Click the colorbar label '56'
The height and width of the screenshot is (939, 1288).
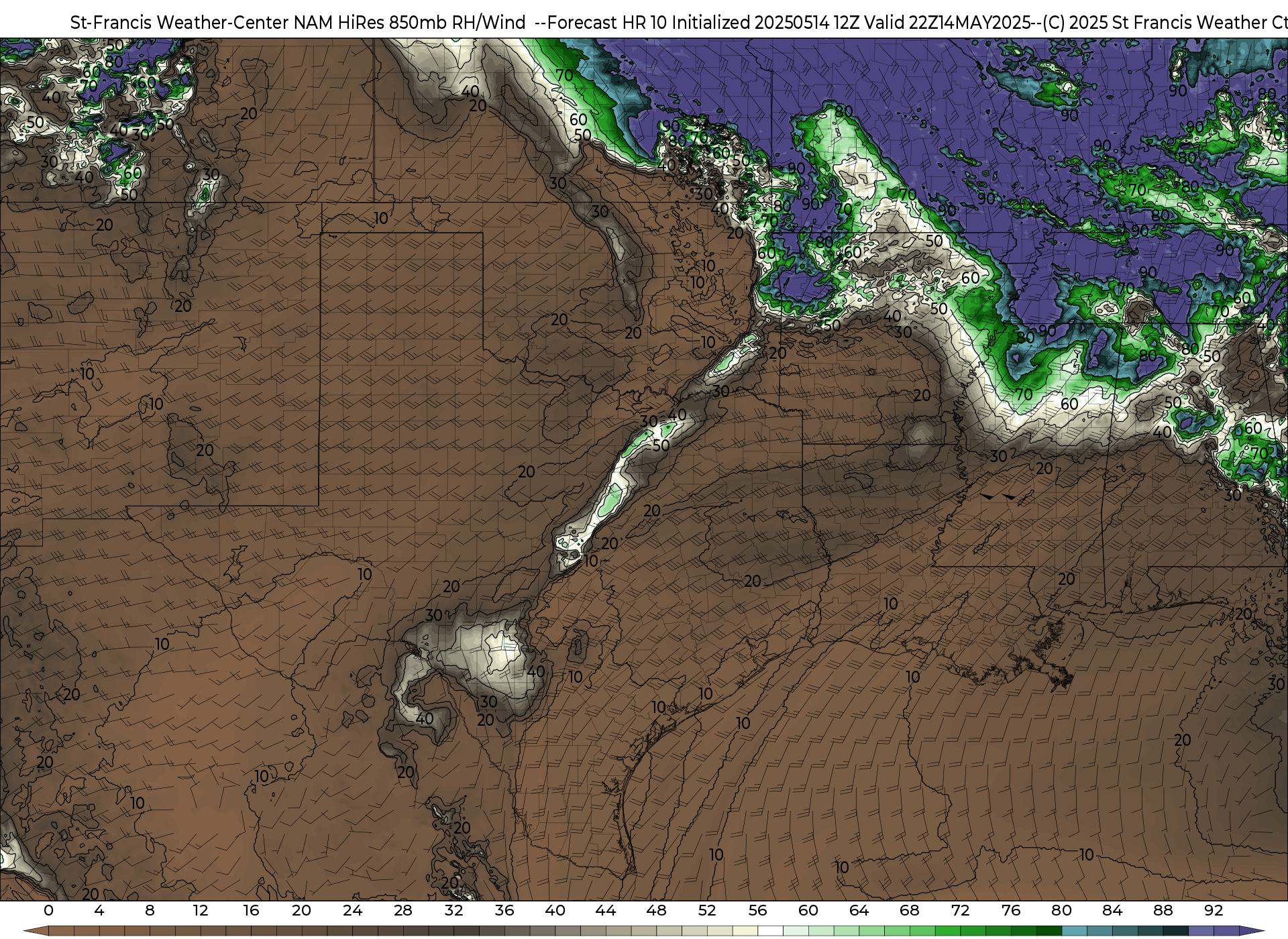757,910
